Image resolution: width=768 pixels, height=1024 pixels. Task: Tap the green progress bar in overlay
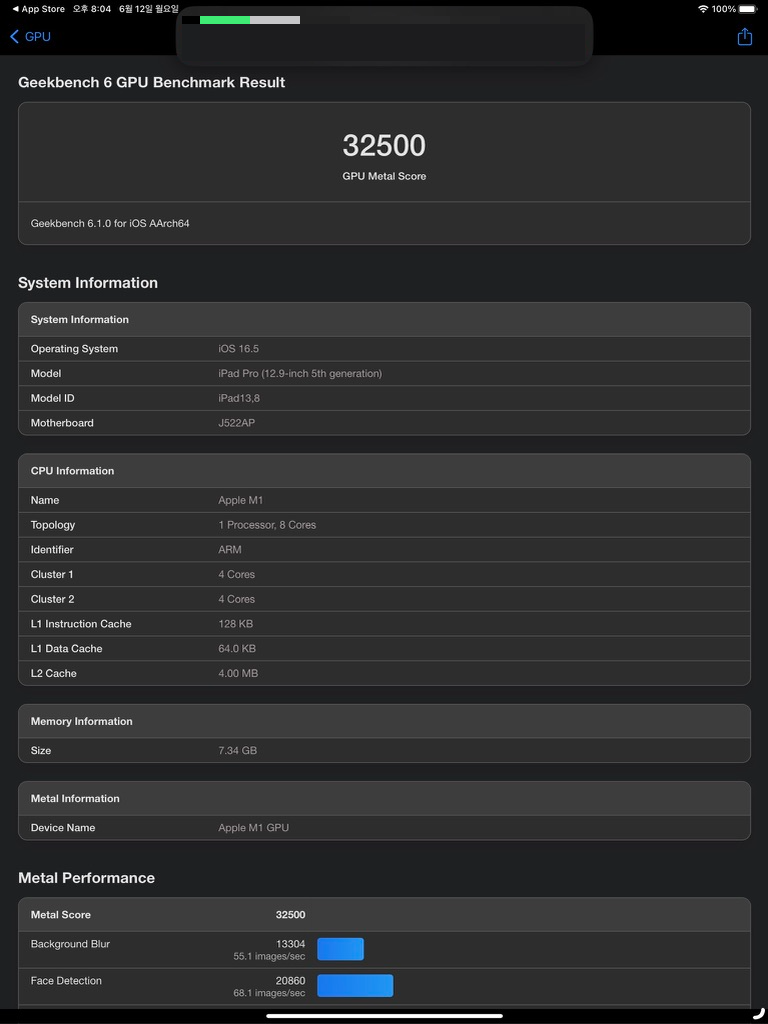tap(225, 20)
